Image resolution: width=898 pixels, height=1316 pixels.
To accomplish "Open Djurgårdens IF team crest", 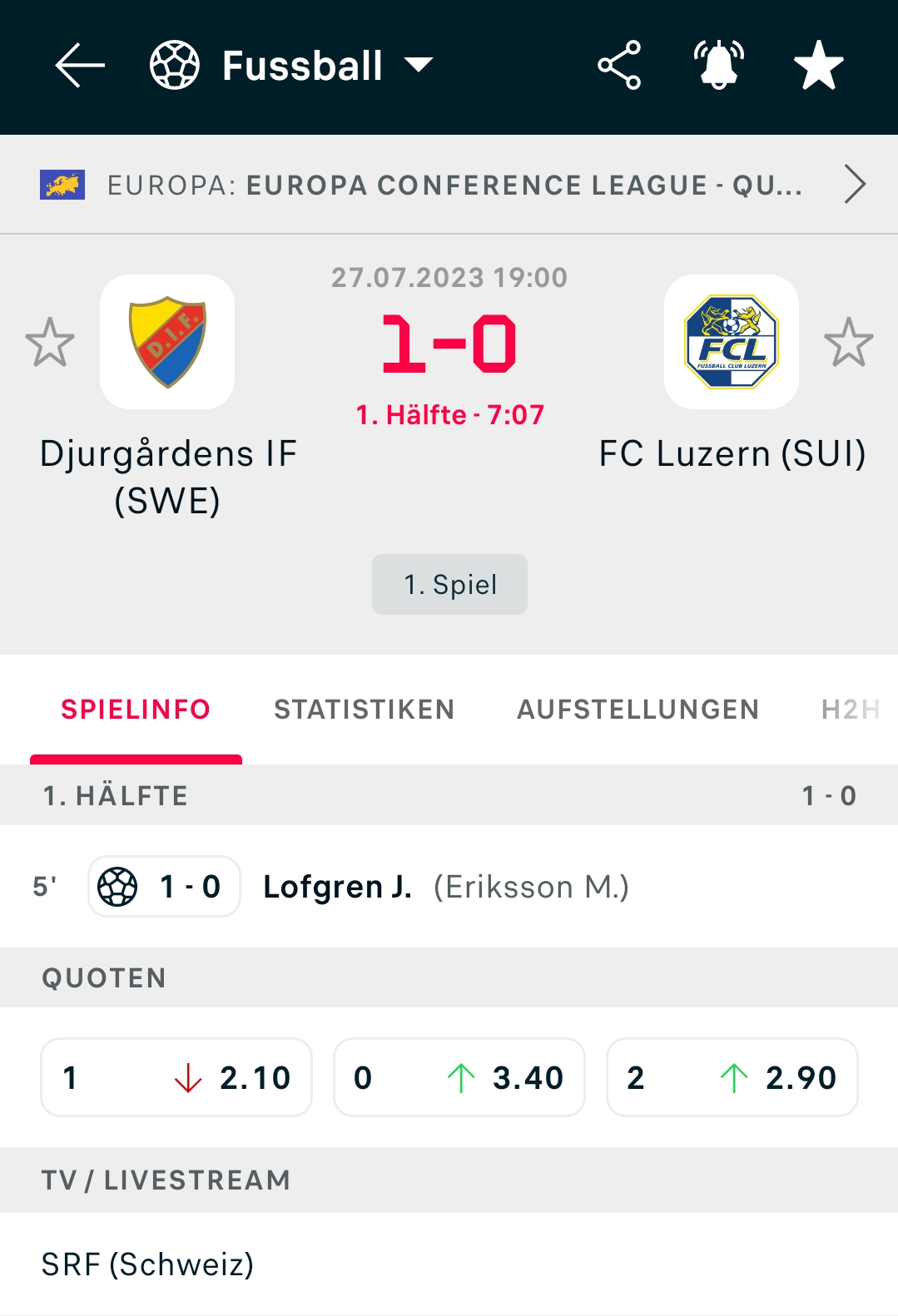I will (x=167, y=342).
